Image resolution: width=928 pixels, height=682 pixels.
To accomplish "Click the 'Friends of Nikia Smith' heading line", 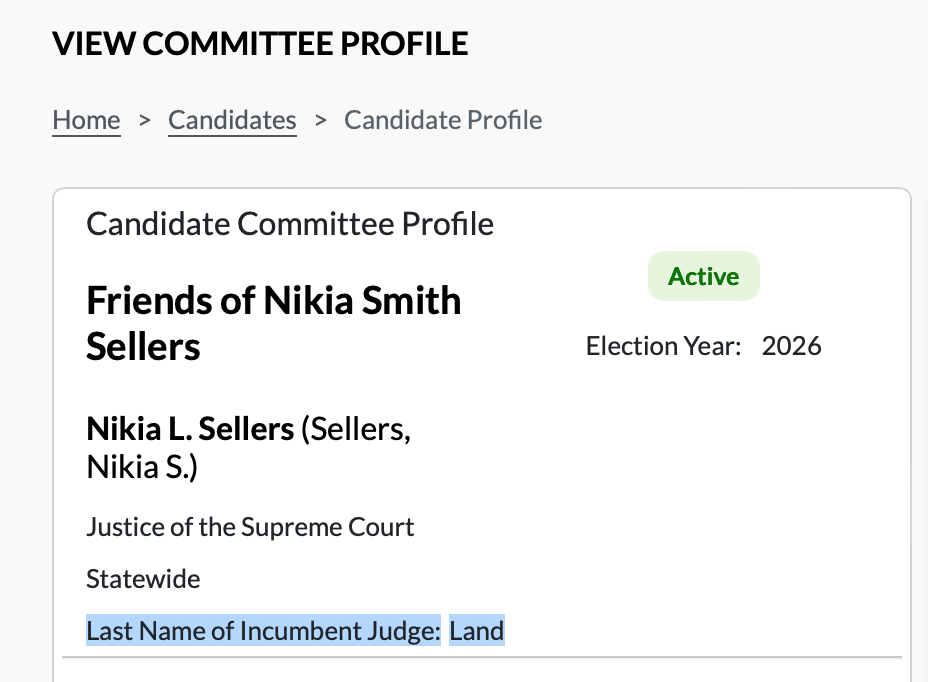I will coord(274,300).
